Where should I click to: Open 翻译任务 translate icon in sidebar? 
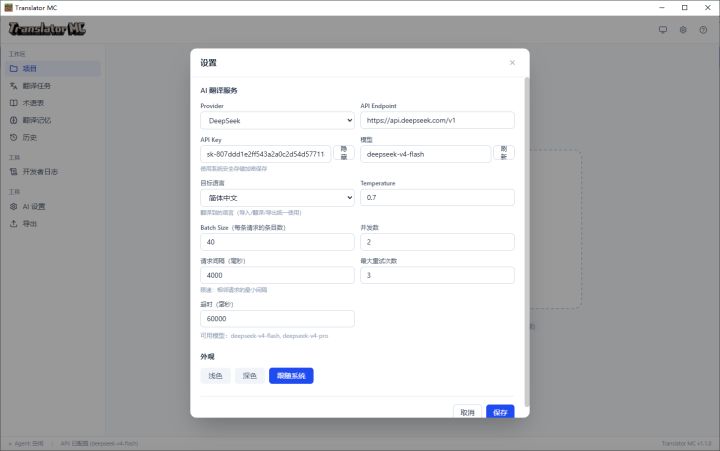click(14, 86)
